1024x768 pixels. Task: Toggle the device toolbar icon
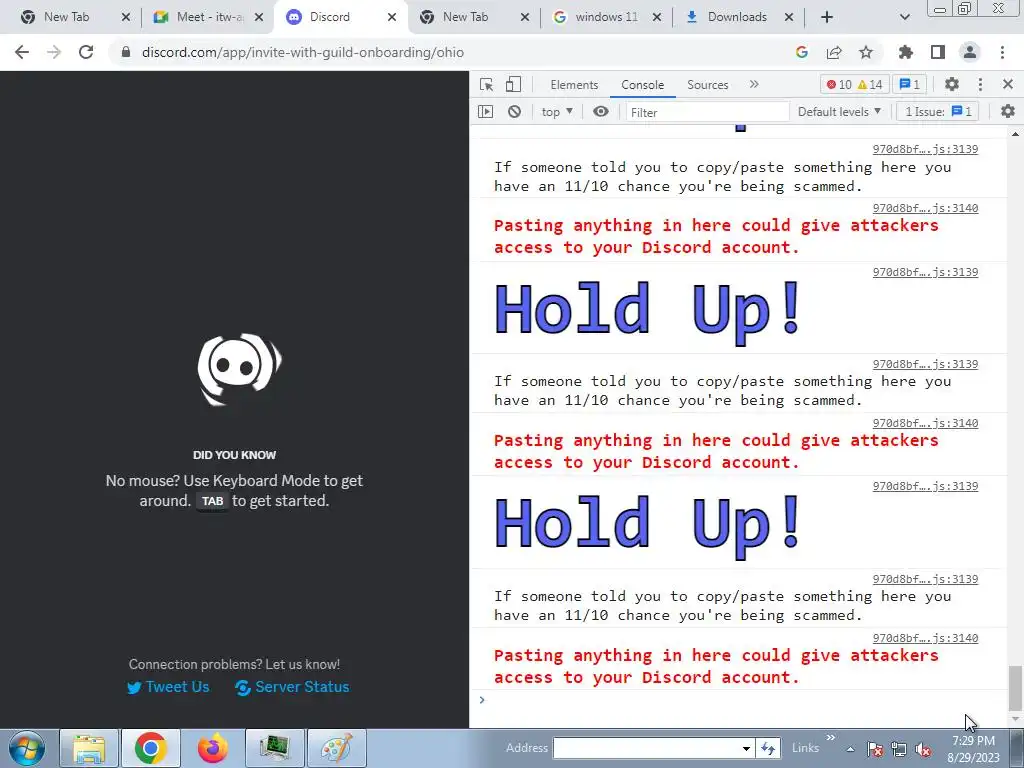pyautogui.click(x=513, y=84)
